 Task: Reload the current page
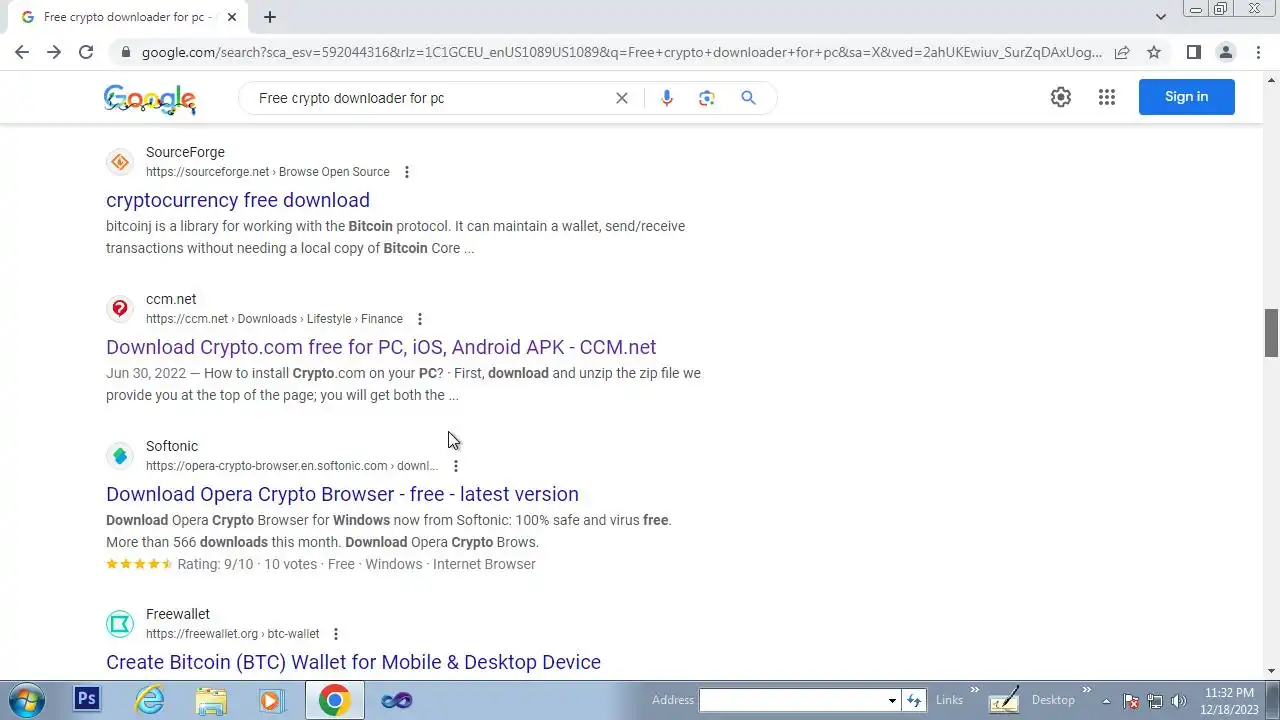point(86,52)
